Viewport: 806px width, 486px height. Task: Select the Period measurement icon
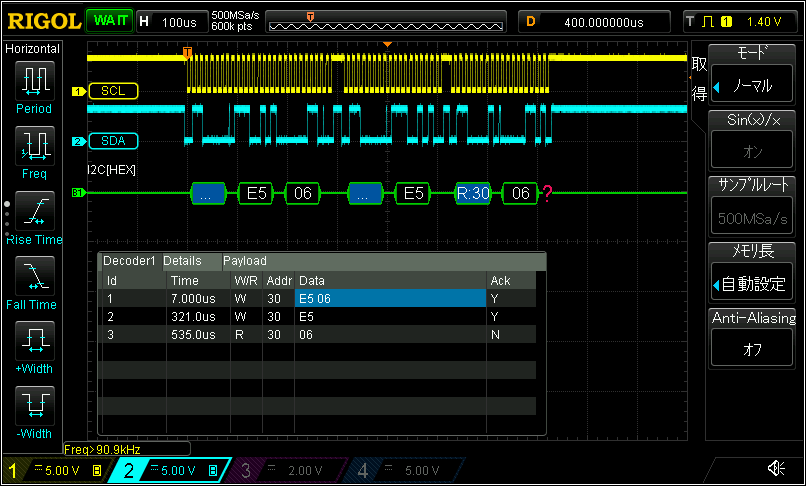pos(34,81)
